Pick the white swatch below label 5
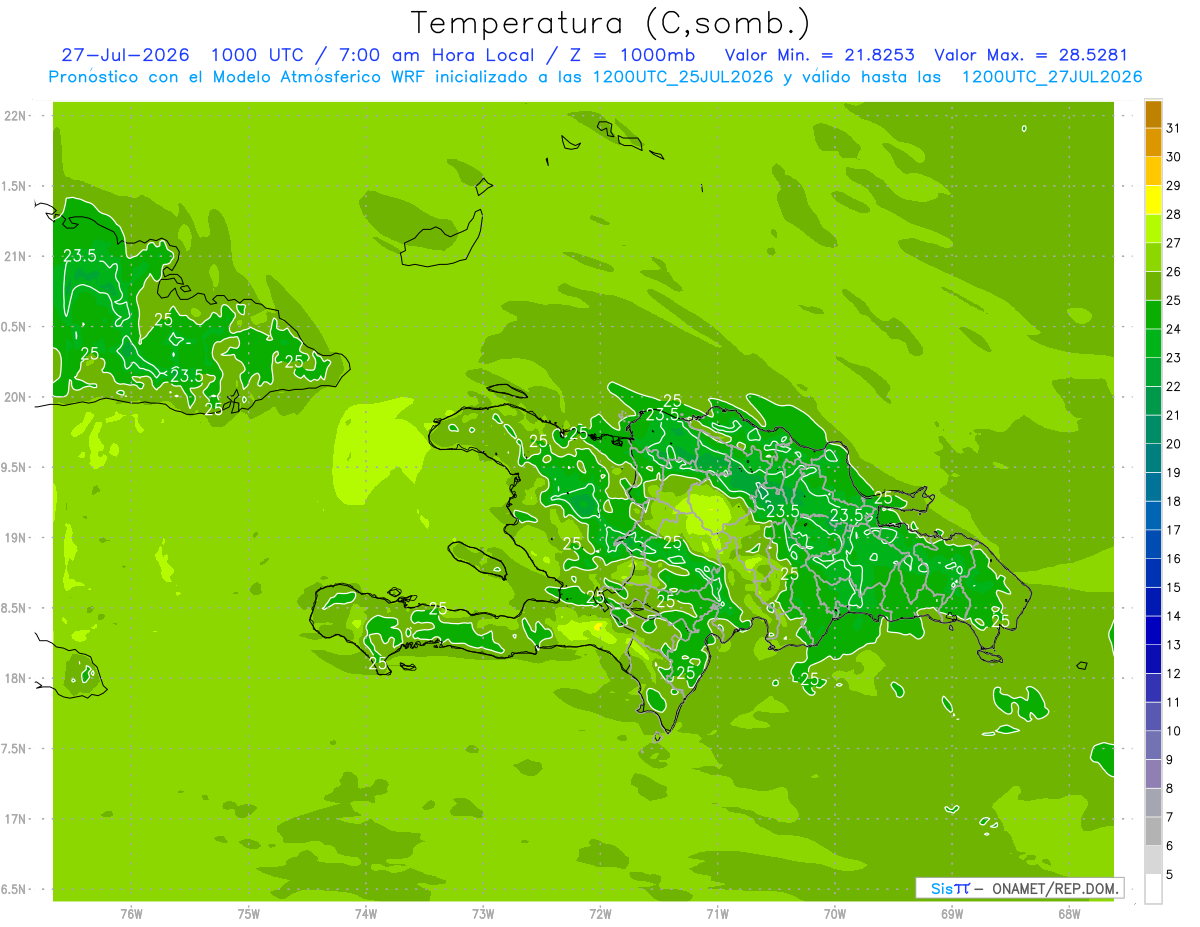 pos(1153,889)
